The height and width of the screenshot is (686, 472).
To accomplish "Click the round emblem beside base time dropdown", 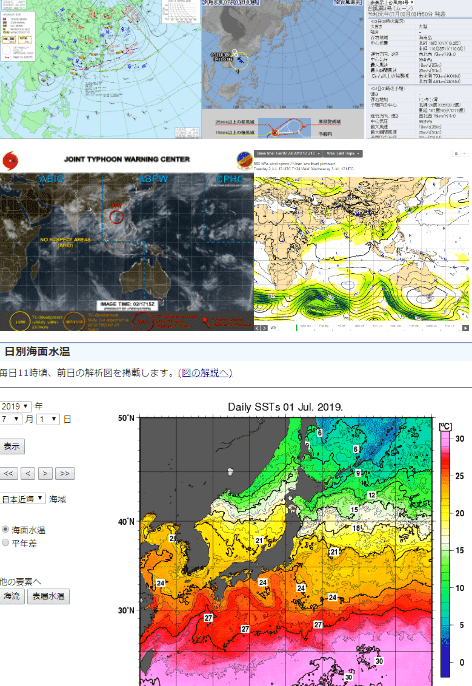I will pos(244,160).
